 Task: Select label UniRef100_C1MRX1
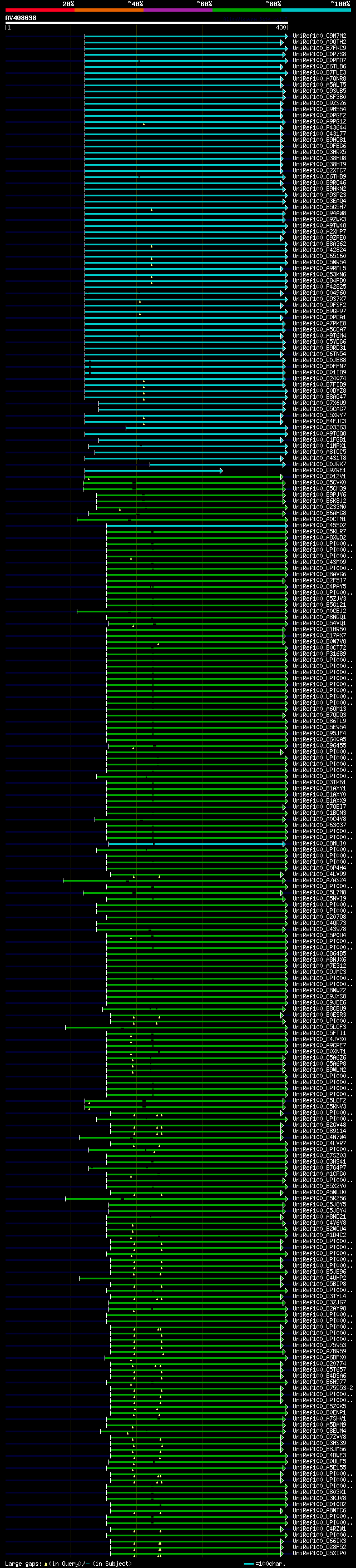[x=319, y=446]
